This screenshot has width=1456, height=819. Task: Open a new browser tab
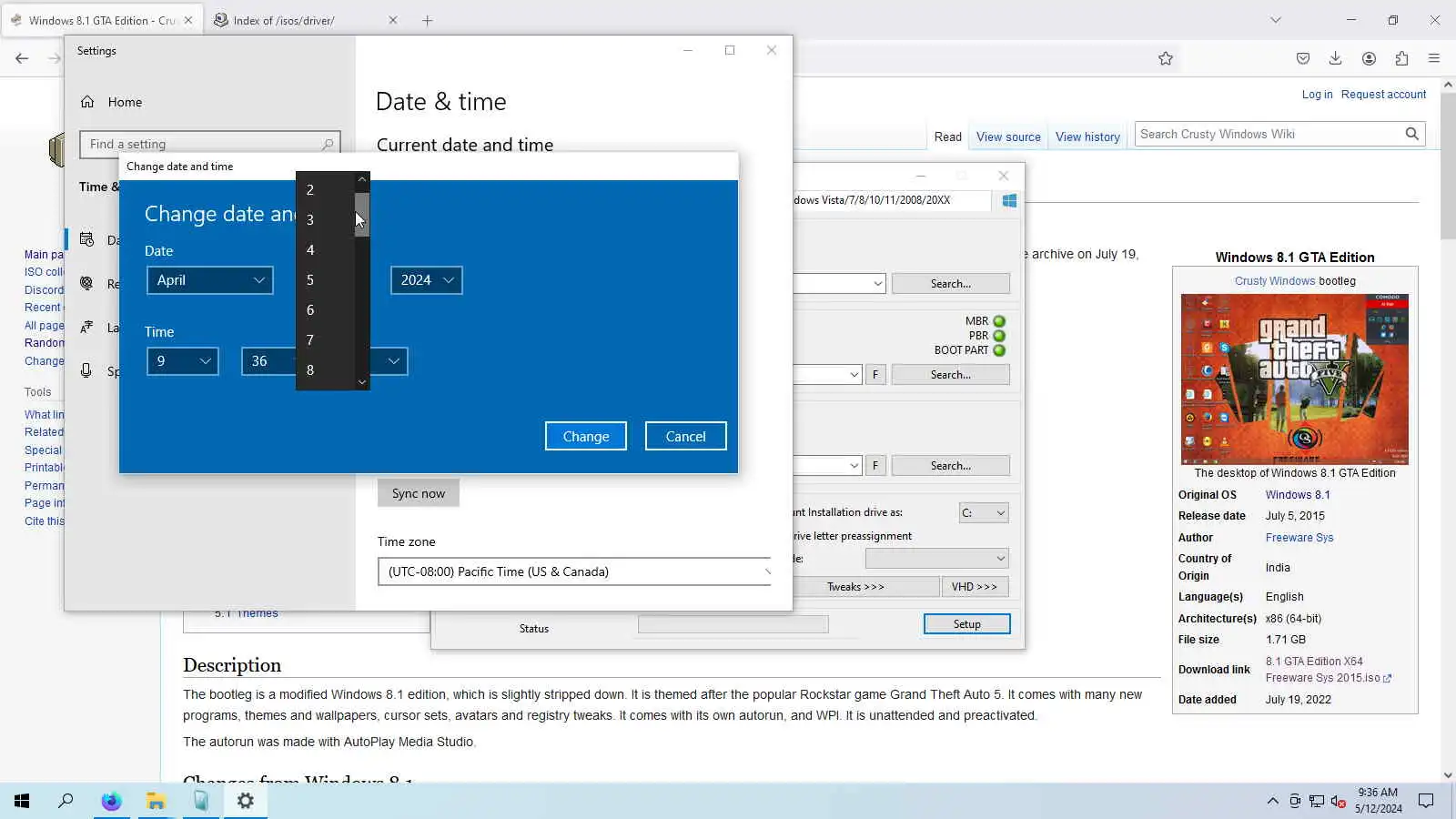point(428,20)
